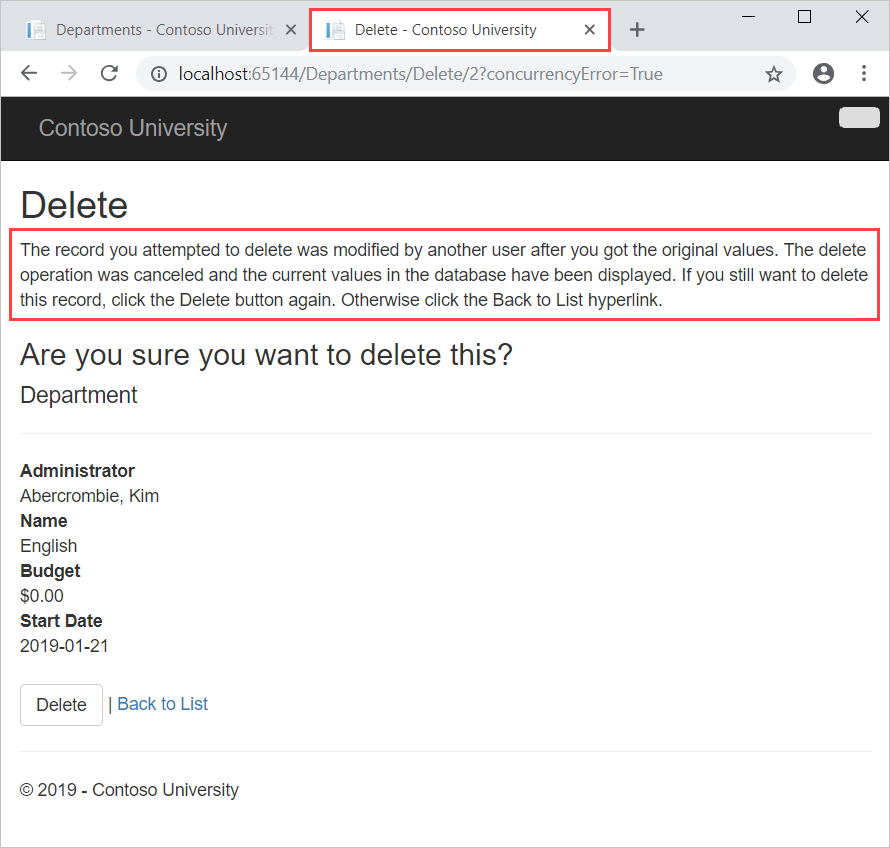Viewport: 890px width, 848px height.
Task: Click the Departments tab favicon
Action: tap(36, 29)
